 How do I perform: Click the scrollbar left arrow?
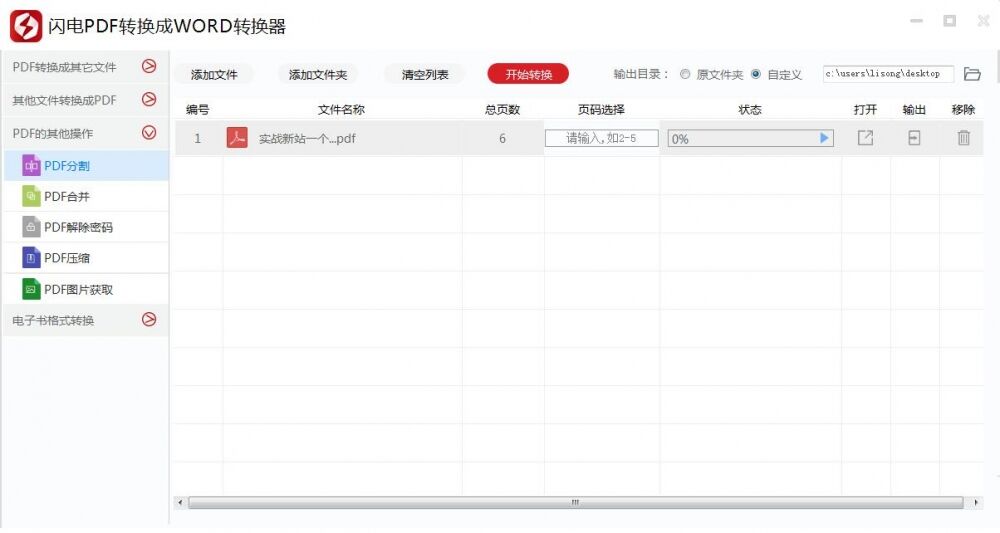click(180, 502)
